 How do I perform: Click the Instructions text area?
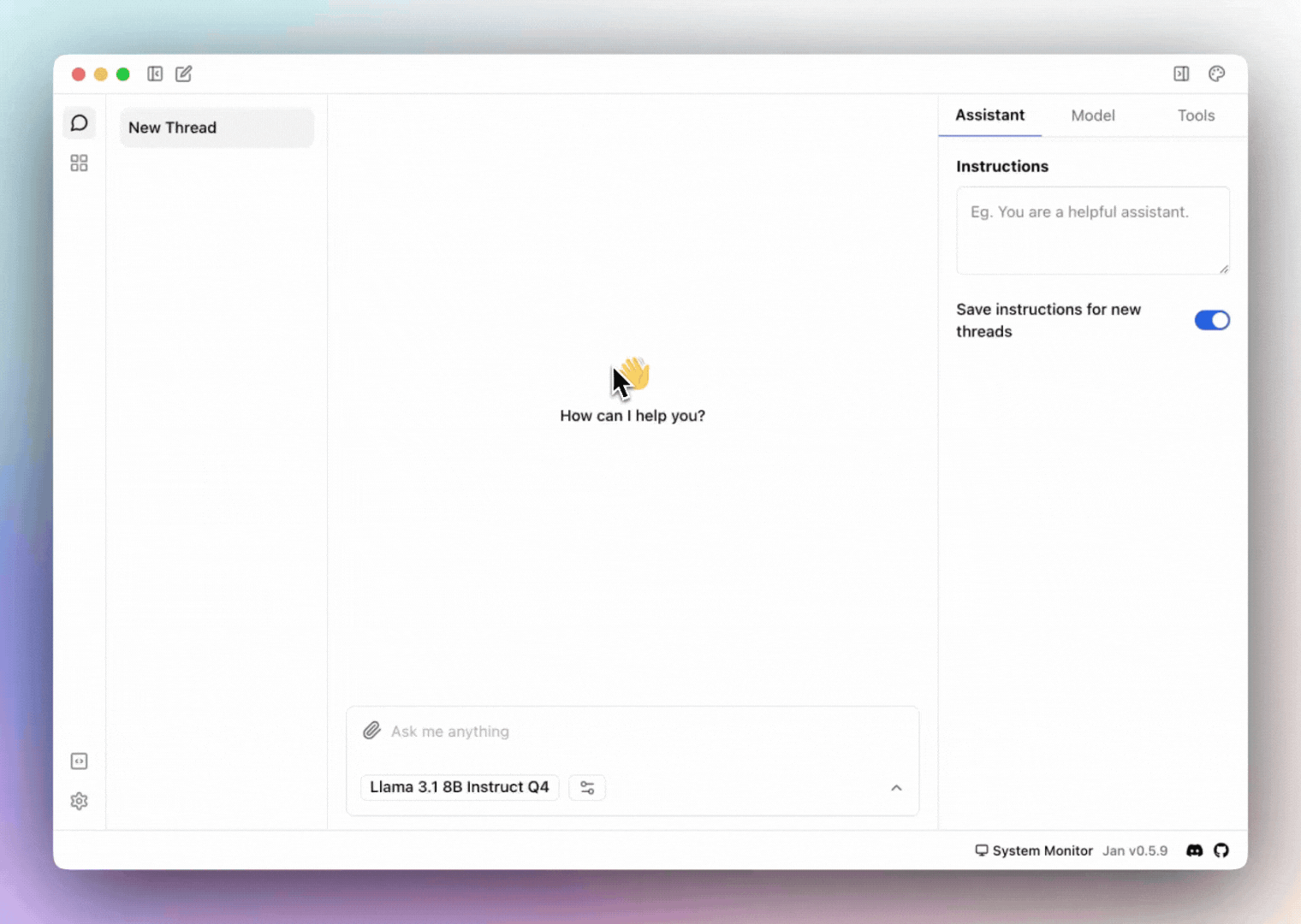1092,231
